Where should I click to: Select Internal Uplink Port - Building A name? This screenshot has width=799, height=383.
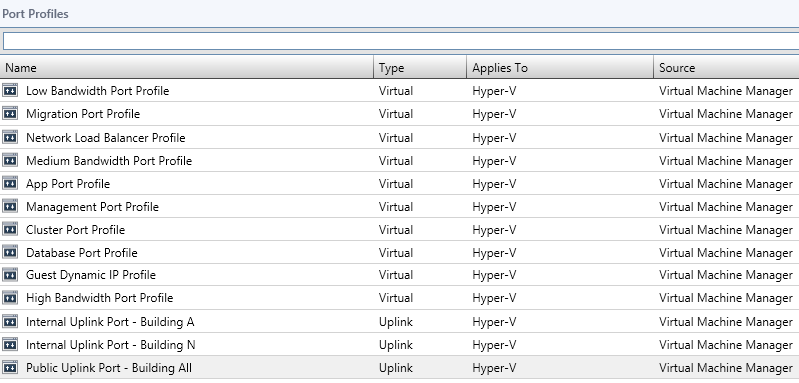[x=110, y=322]
